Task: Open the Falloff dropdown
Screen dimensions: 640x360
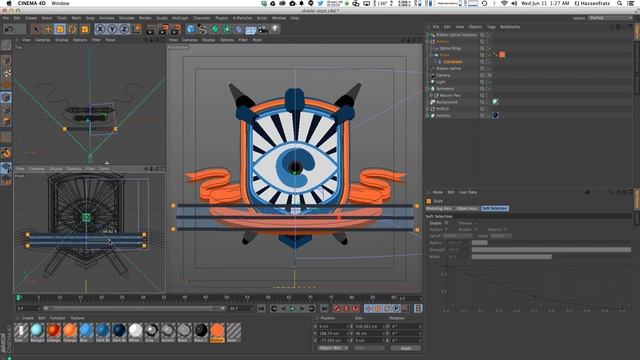Action: [457, 236]
